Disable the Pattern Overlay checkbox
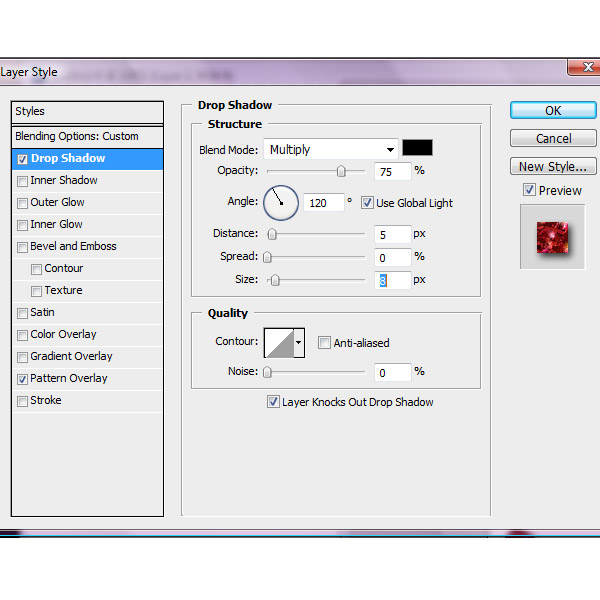The image size is (600, 600). (22, 379)
